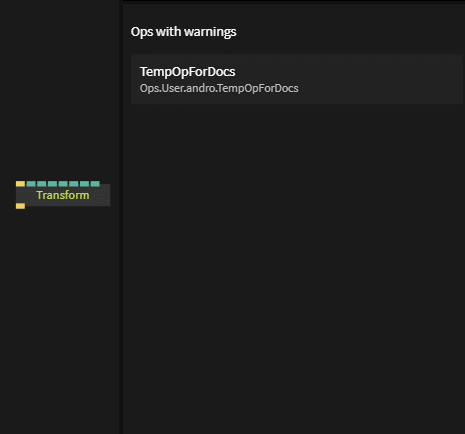Click the dark top border of warnings panel
The width and height of the screenshot is (465, 434).
pos(293,2)
